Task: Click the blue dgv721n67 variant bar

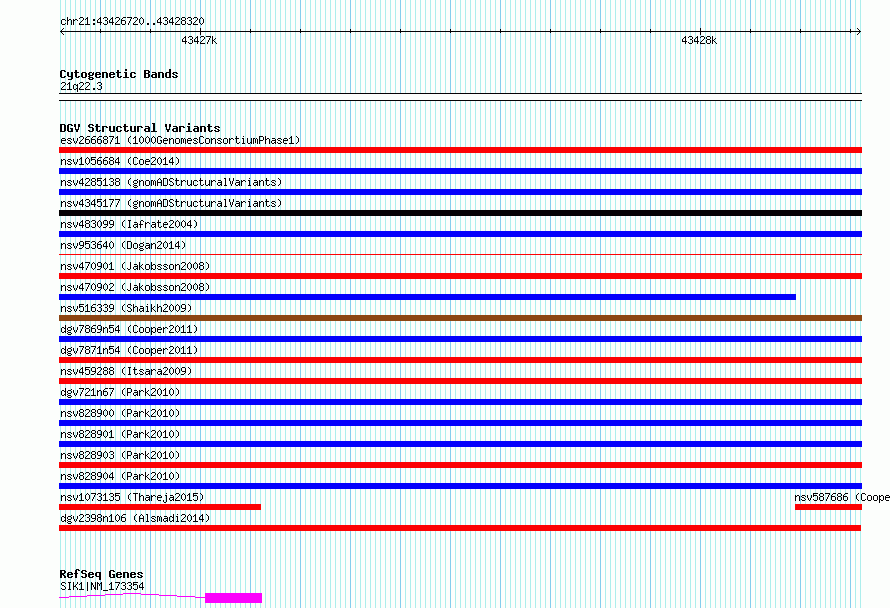Action: [x=460, y=402]
